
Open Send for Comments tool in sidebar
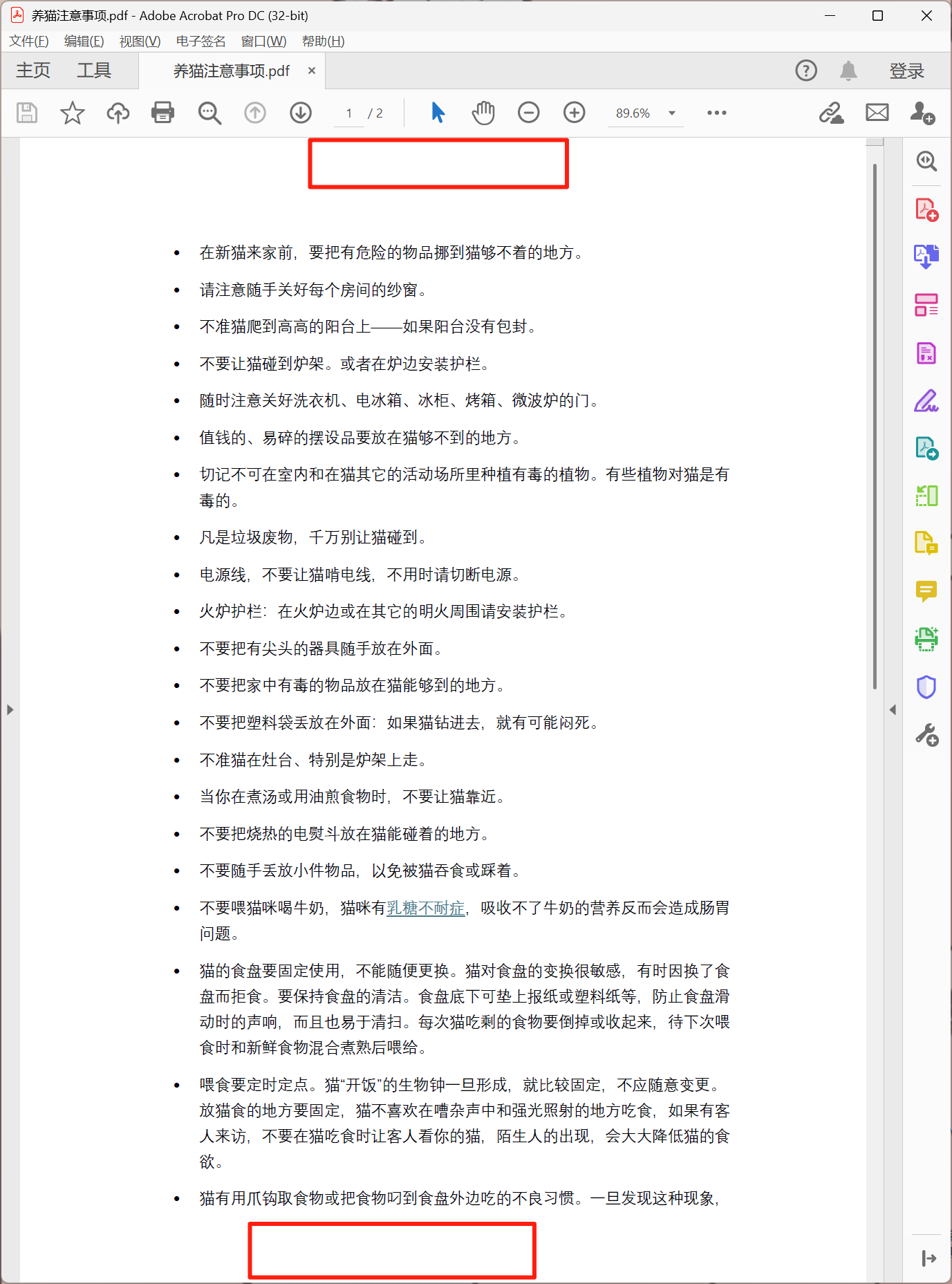(x=926, y=543)
